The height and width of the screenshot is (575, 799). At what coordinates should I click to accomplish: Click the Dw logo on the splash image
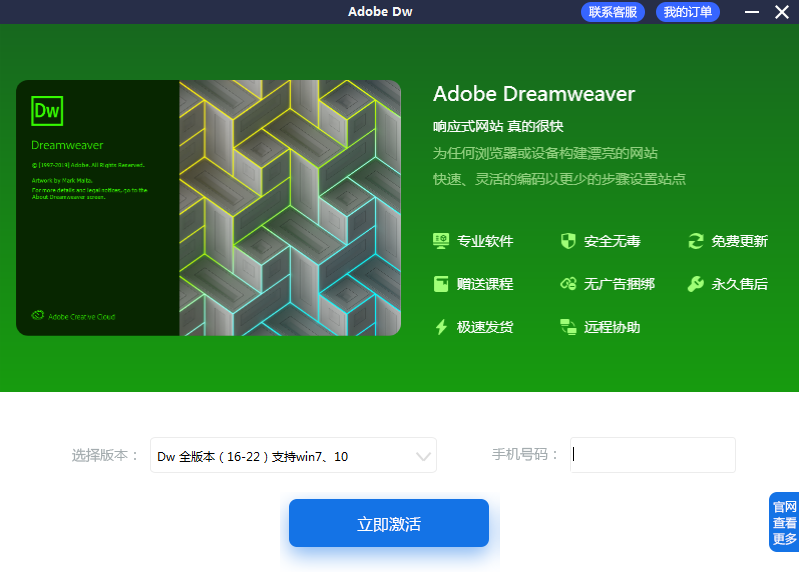click(47, 111)
